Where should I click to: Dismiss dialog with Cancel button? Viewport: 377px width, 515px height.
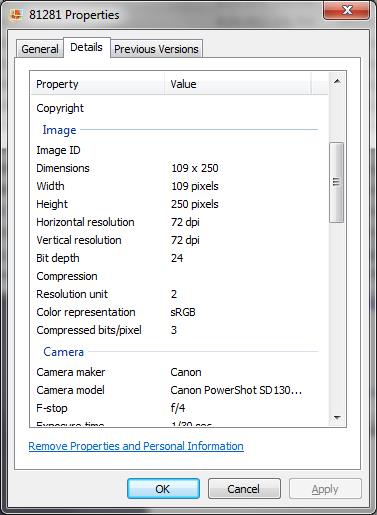click(x=244, y=489)
